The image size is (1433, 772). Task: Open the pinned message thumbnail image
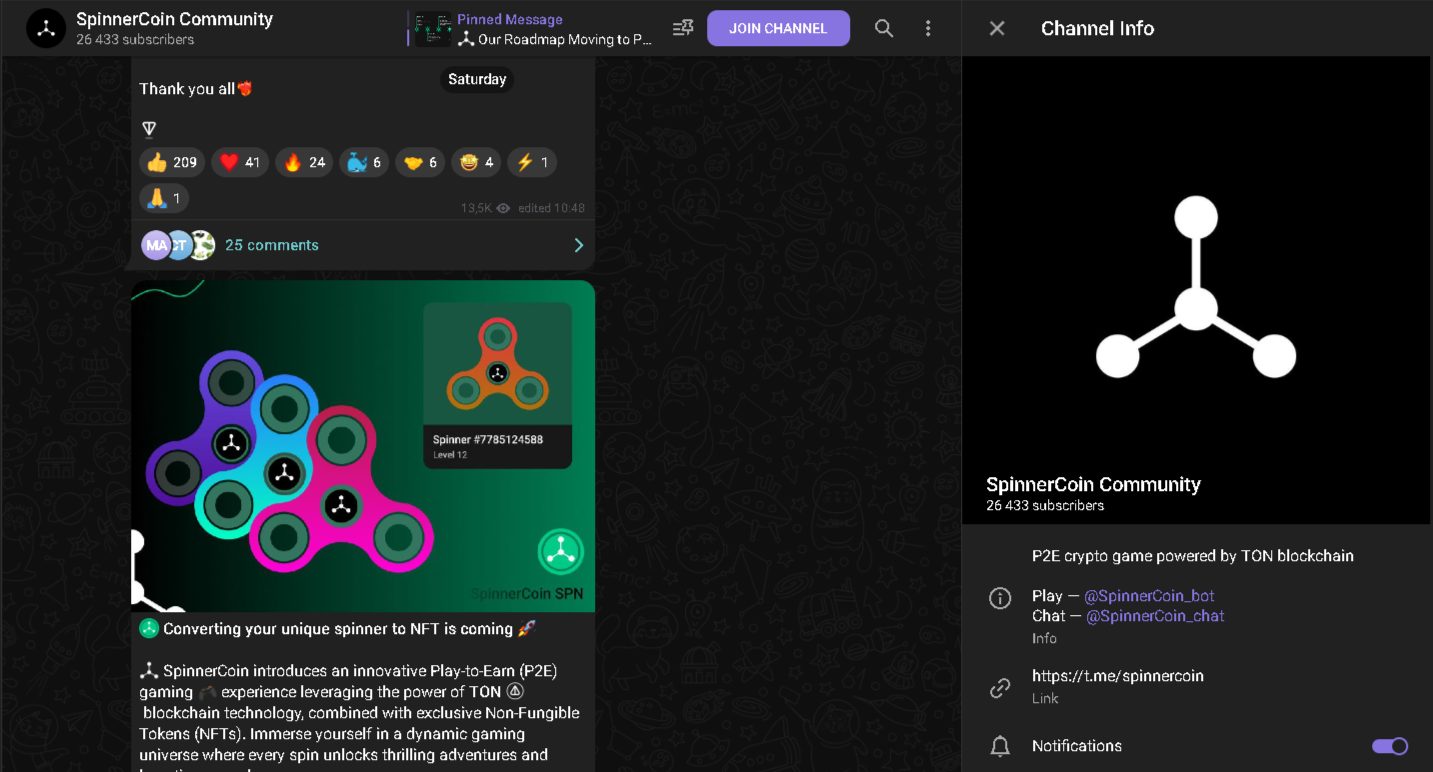pos(433,29)
